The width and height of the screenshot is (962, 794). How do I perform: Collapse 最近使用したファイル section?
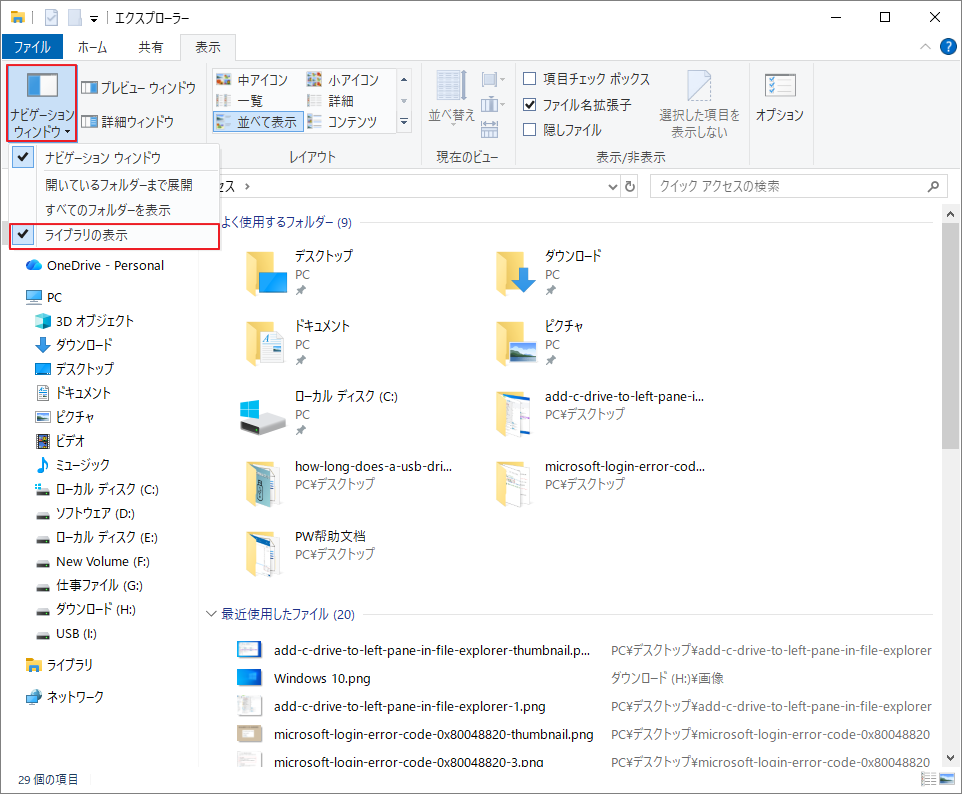(211, 614)
